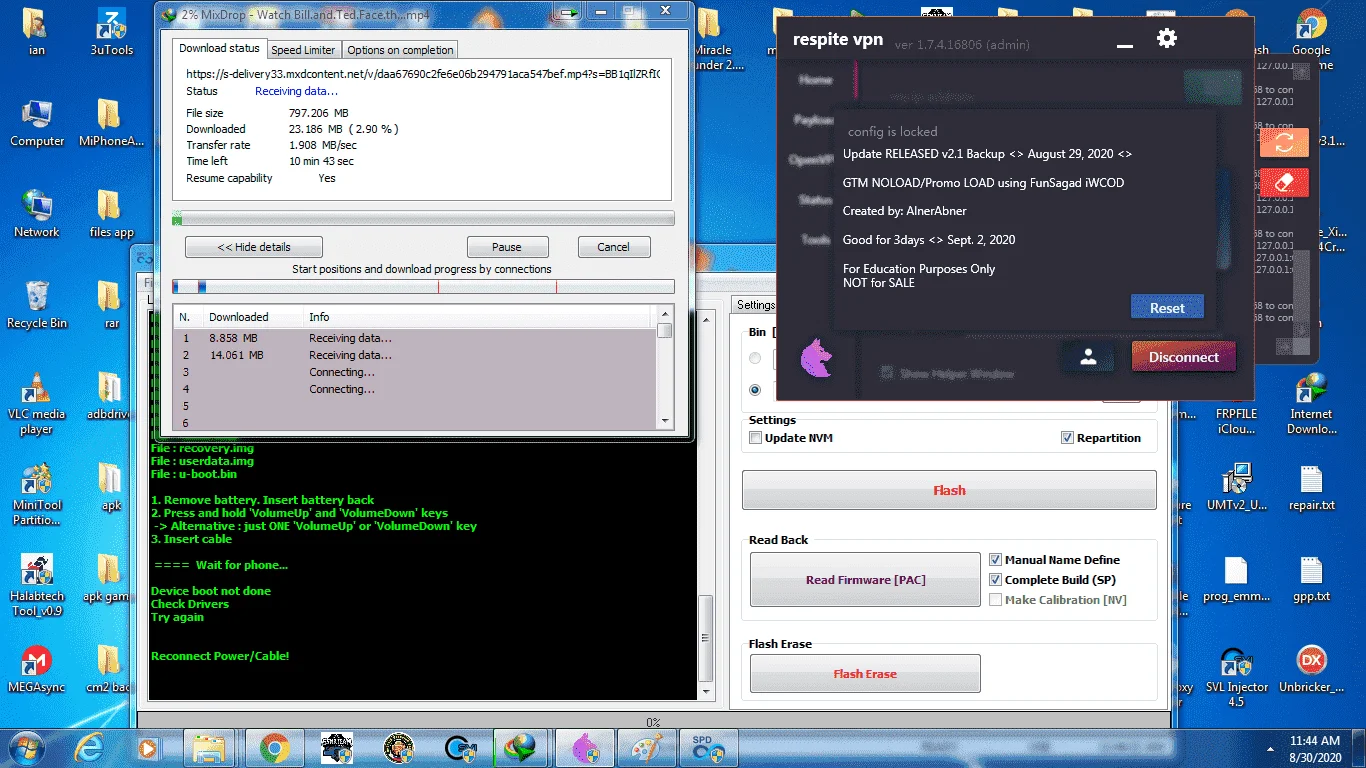Click the purple wolf logo in respite vpn
The width and height of the screenshot is (1366, 768).
817,356
